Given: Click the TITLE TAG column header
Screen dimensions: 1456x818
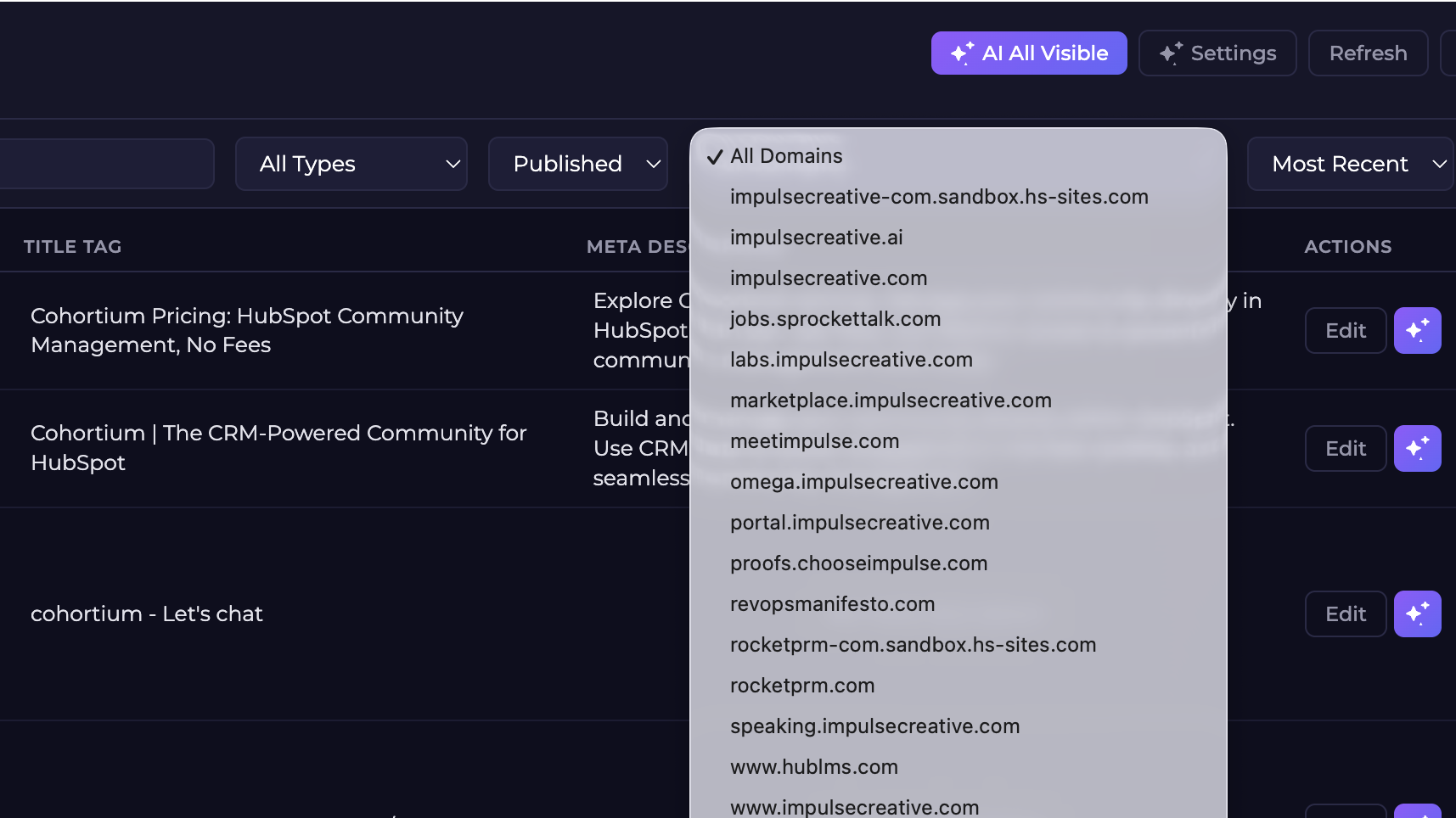Looking at the screenshot, I should coord(73,247).
